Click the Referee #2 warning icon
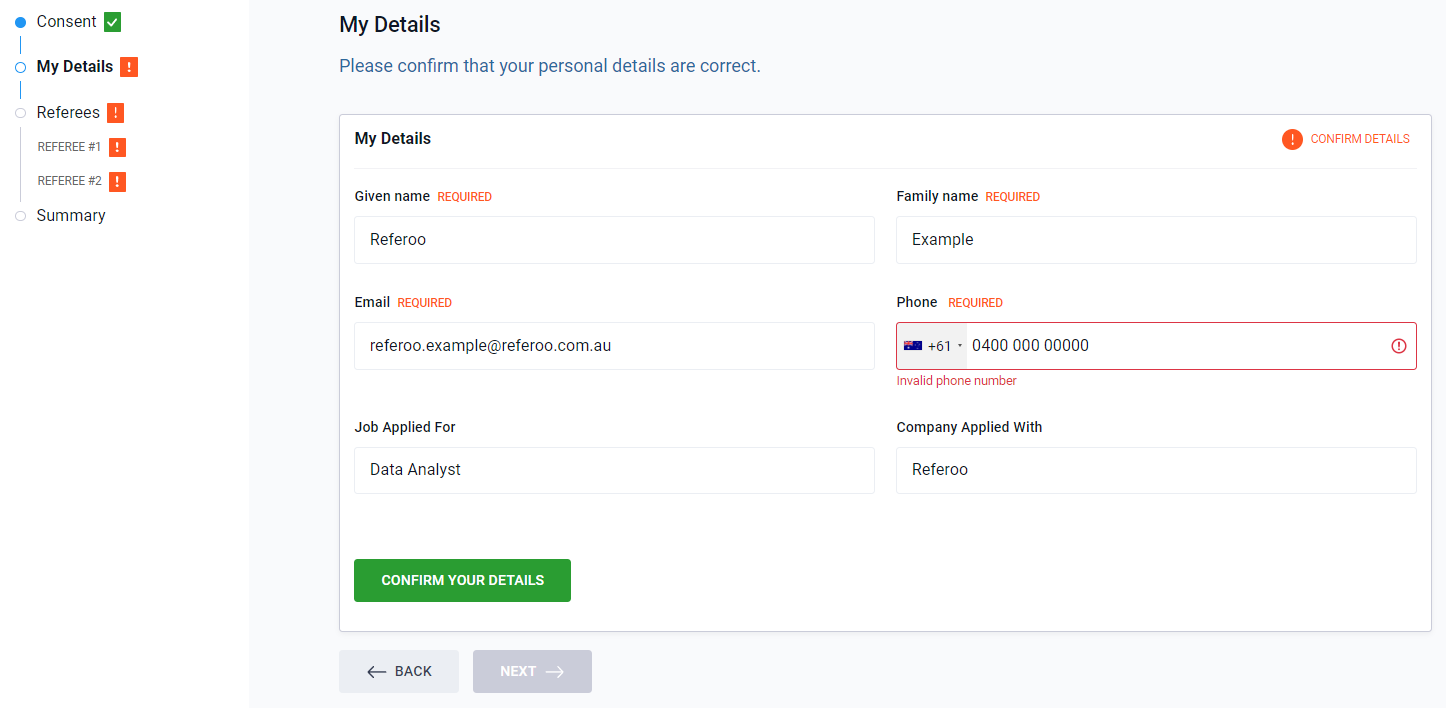The image size is (1446, 708). [117, 181]
